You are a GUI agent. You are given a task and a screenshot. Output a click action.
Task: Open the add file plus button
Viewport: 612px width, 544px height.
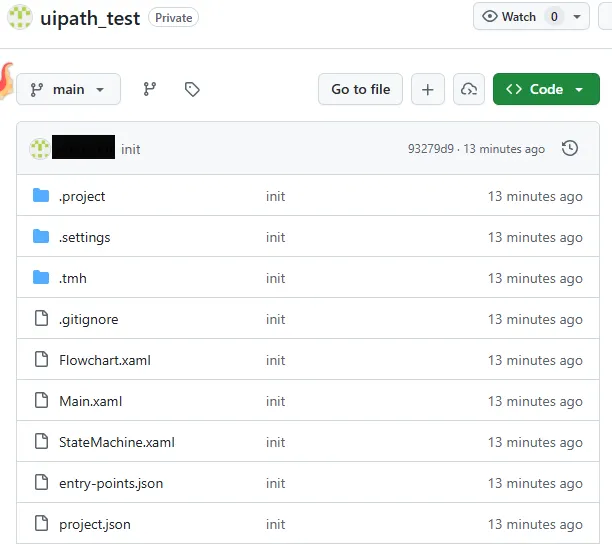pos(428,89)
